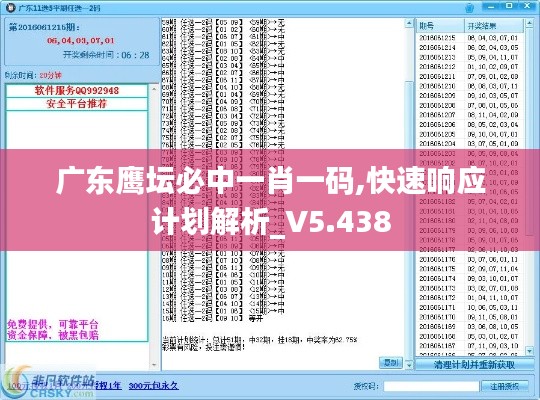Click the down arrow of plan list scrollbar

tap(409, 364)
